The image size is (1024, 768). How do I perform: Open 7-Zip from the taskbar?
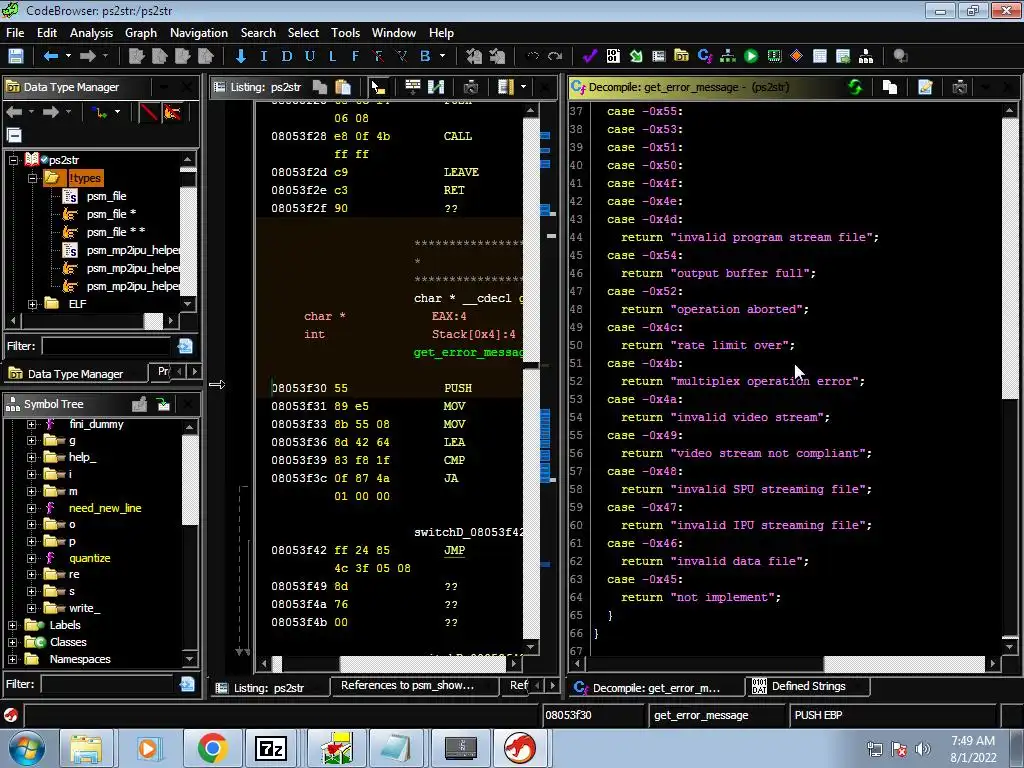click(x=271, y=748)
